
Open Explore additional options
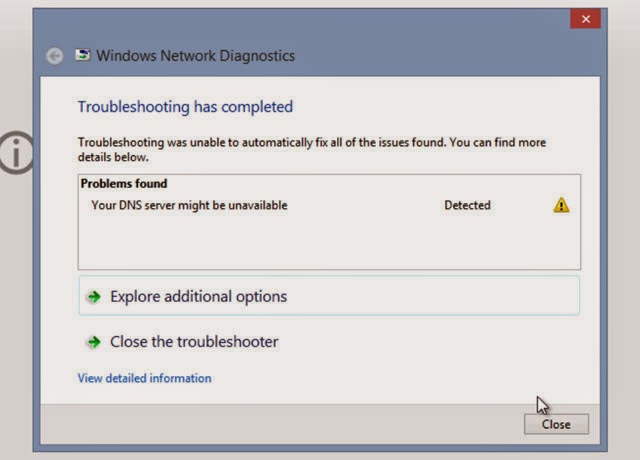click(329, 296)
